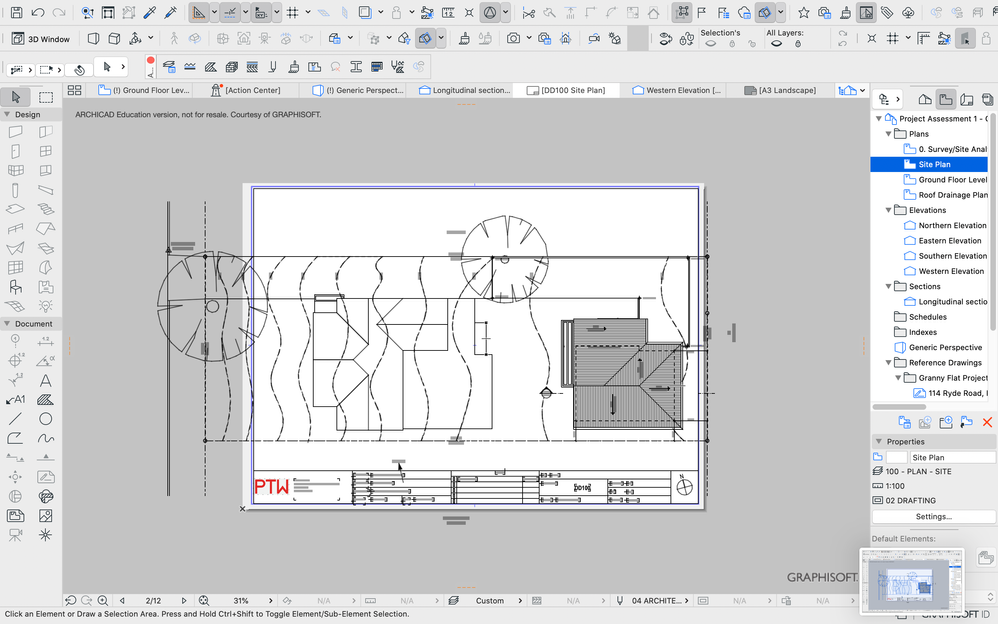Select the Arrow selection tool
This screenshot has height=624, width=998.
[x=17, y=97]
